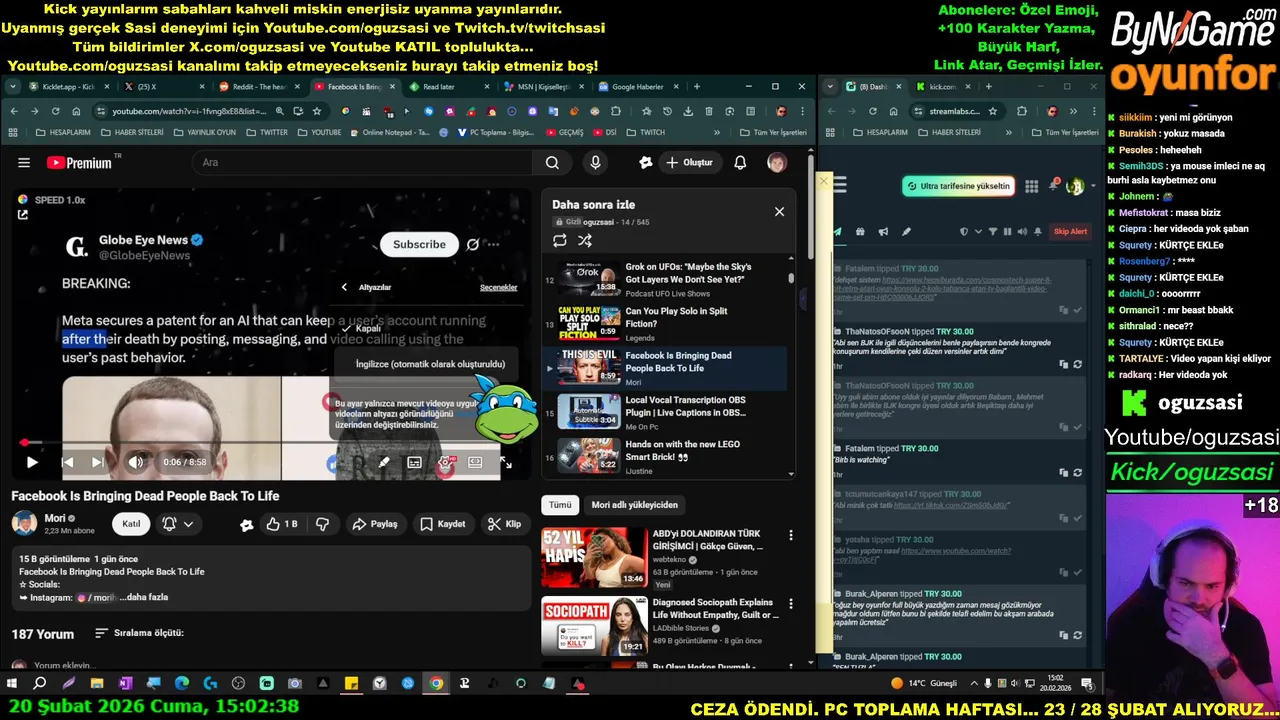Viewport: 1280px width, 720px height.
Task: Open TWITTER bookmark folder
Action: [265, 132]
